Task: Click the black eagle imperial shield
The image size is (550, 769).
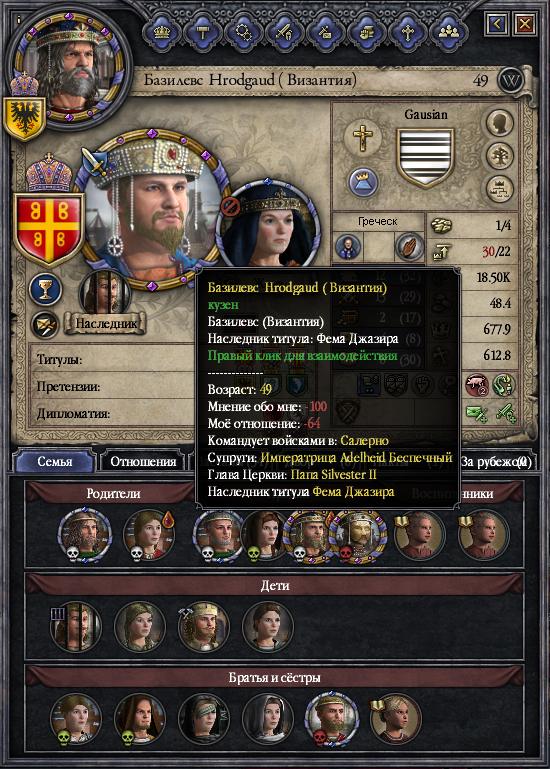Action: [25, 118]
